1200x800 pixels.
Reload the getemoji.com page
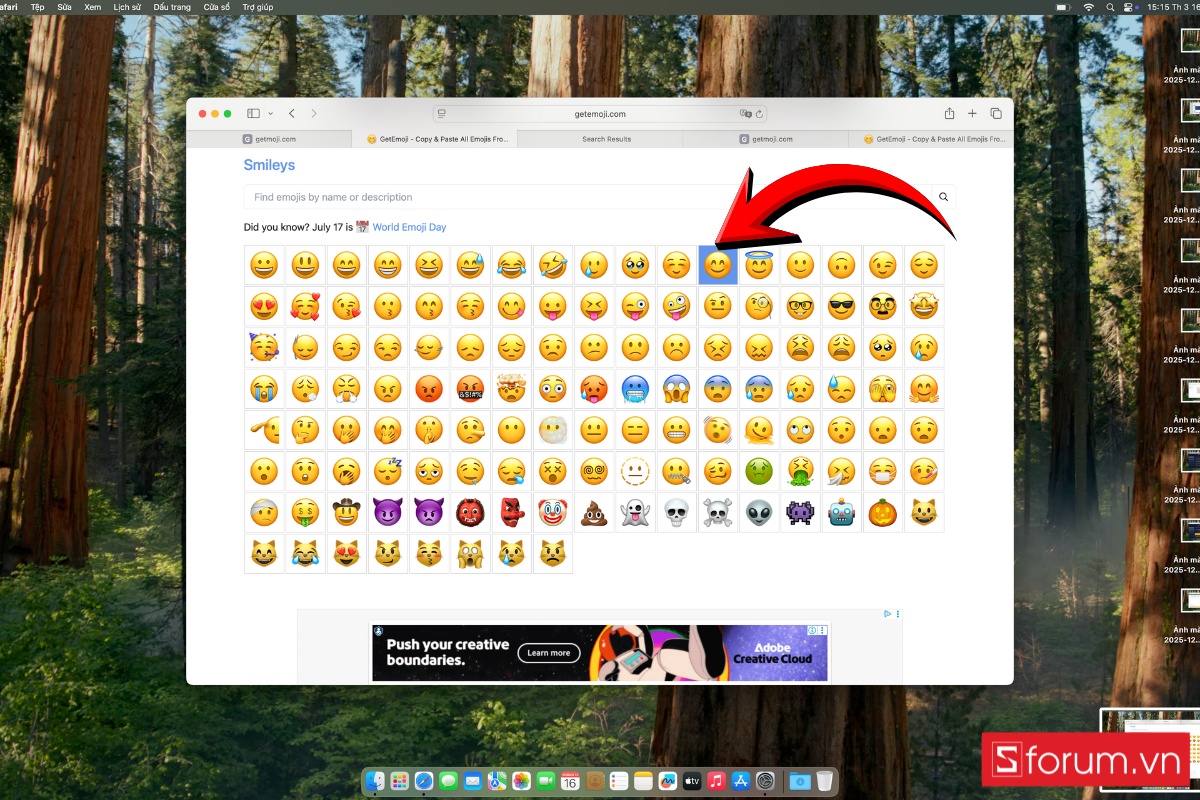759,113
